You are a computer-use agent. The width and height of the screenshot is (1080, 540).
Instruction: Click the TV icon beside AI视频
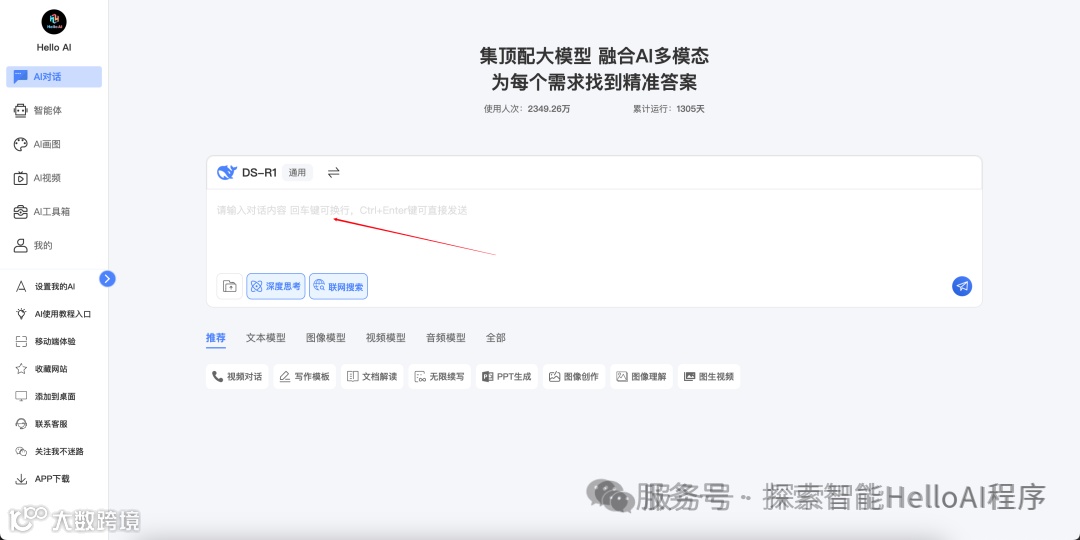(21, 178)
